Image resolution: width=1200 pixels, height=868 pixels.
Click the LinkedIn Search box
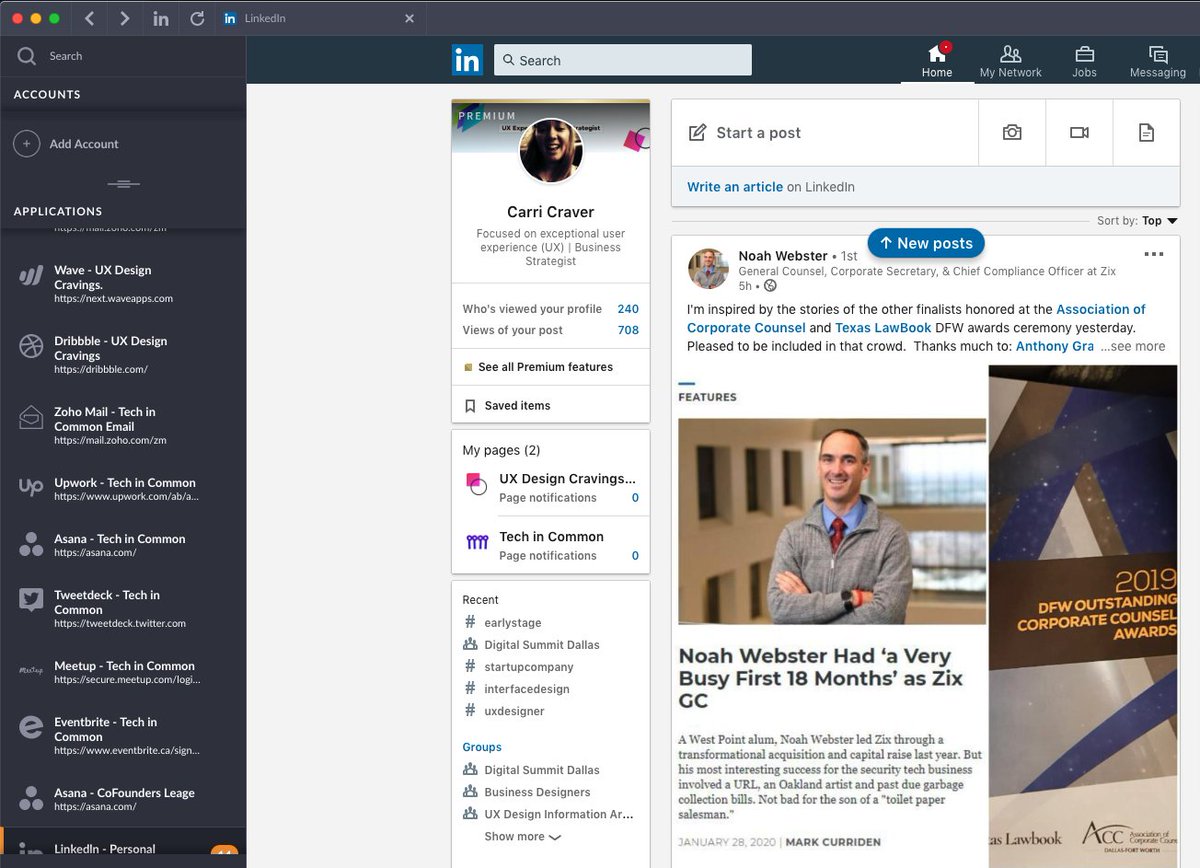click(x=622, y=60)
